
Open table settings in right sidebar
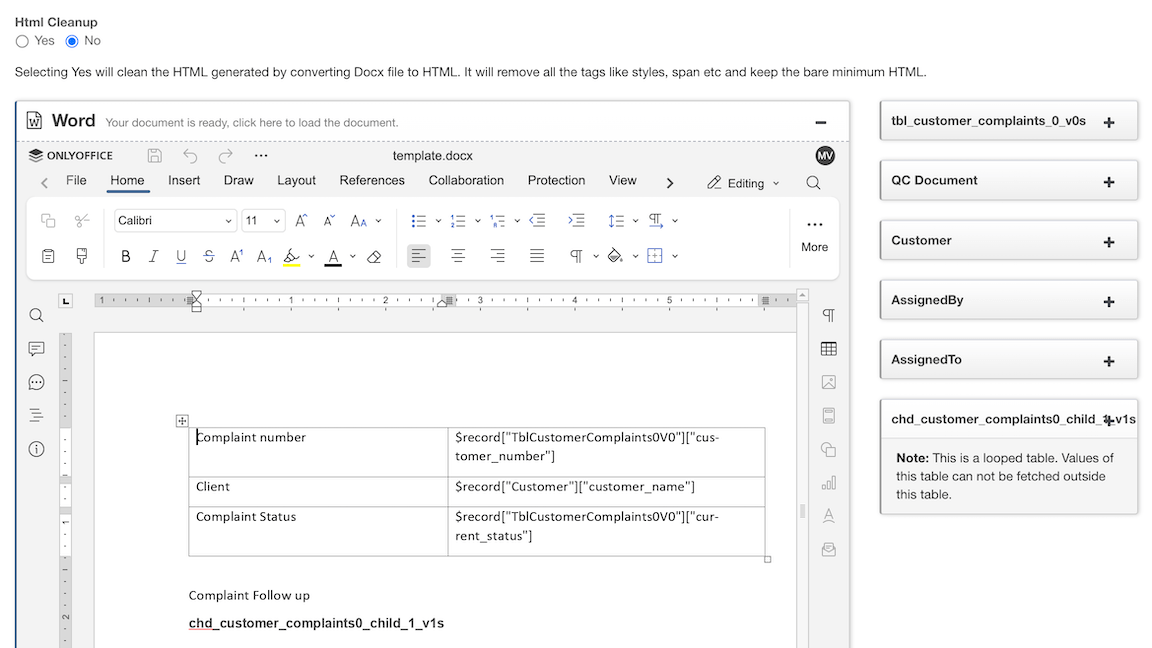(828, 349)
